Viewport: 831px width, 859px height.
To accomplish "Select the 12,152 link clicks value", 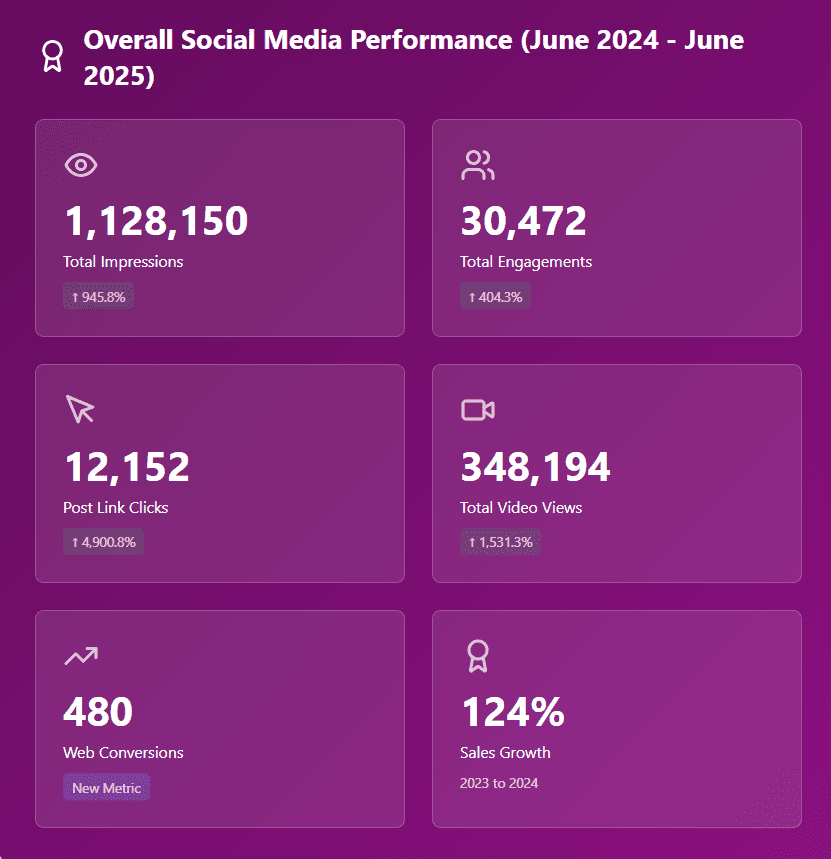I will (126, 467).
